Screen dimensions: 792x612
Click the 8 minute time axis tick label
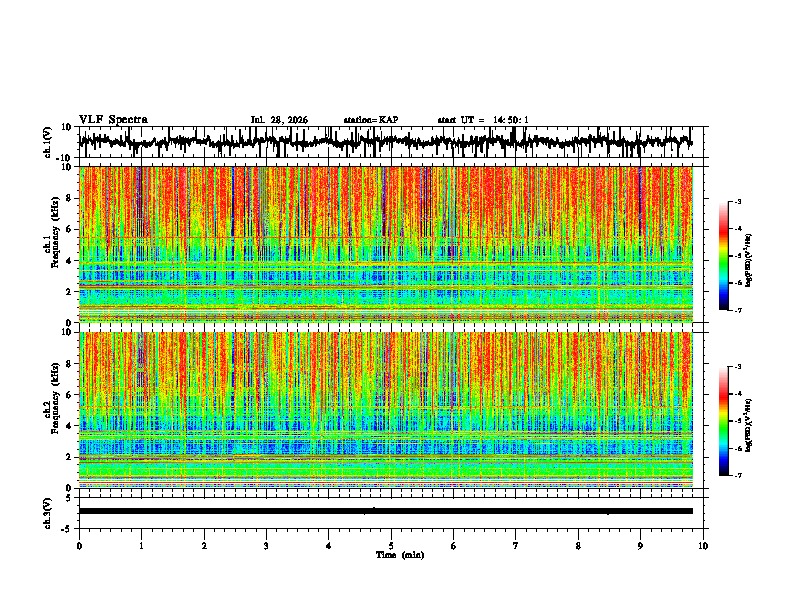point(578,546)
